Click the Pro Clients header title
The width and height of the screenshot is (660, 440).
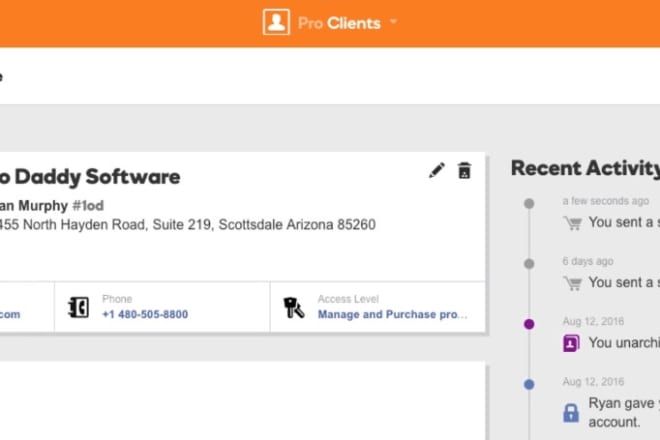[x=339, y=23]
